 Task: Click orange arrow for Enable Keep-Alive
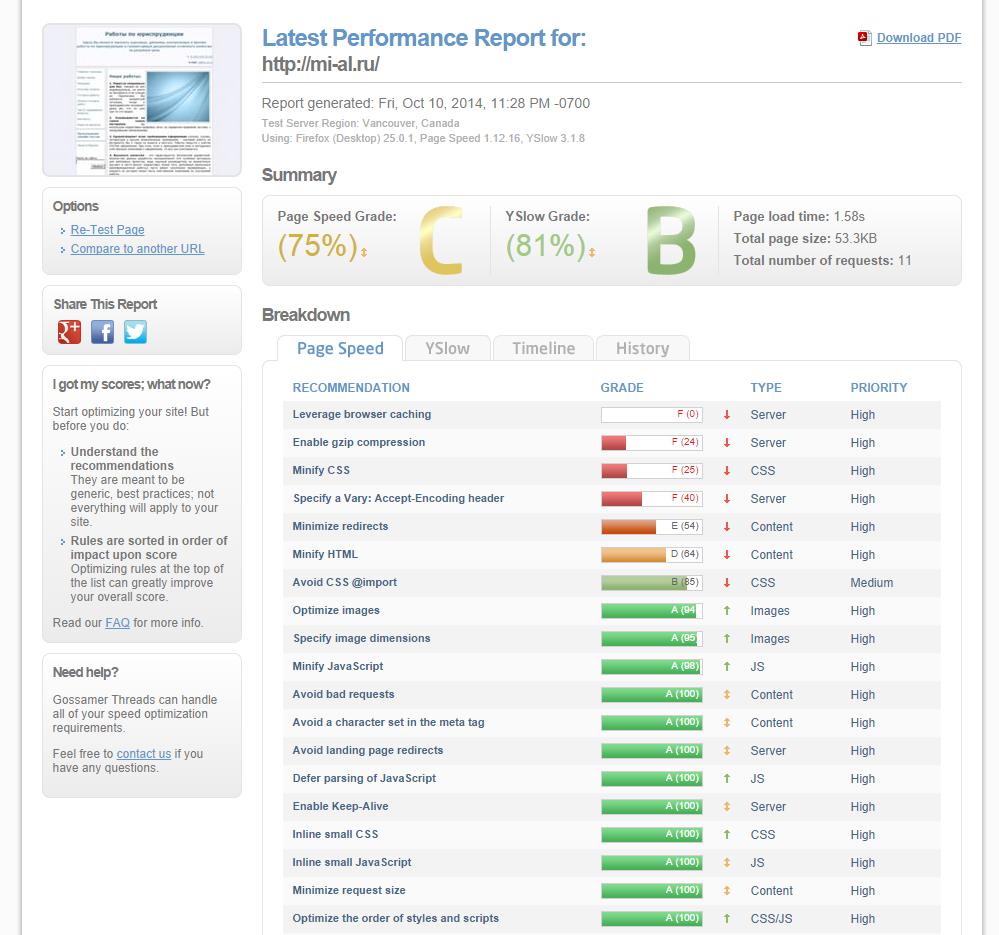[x=727, y=806]
